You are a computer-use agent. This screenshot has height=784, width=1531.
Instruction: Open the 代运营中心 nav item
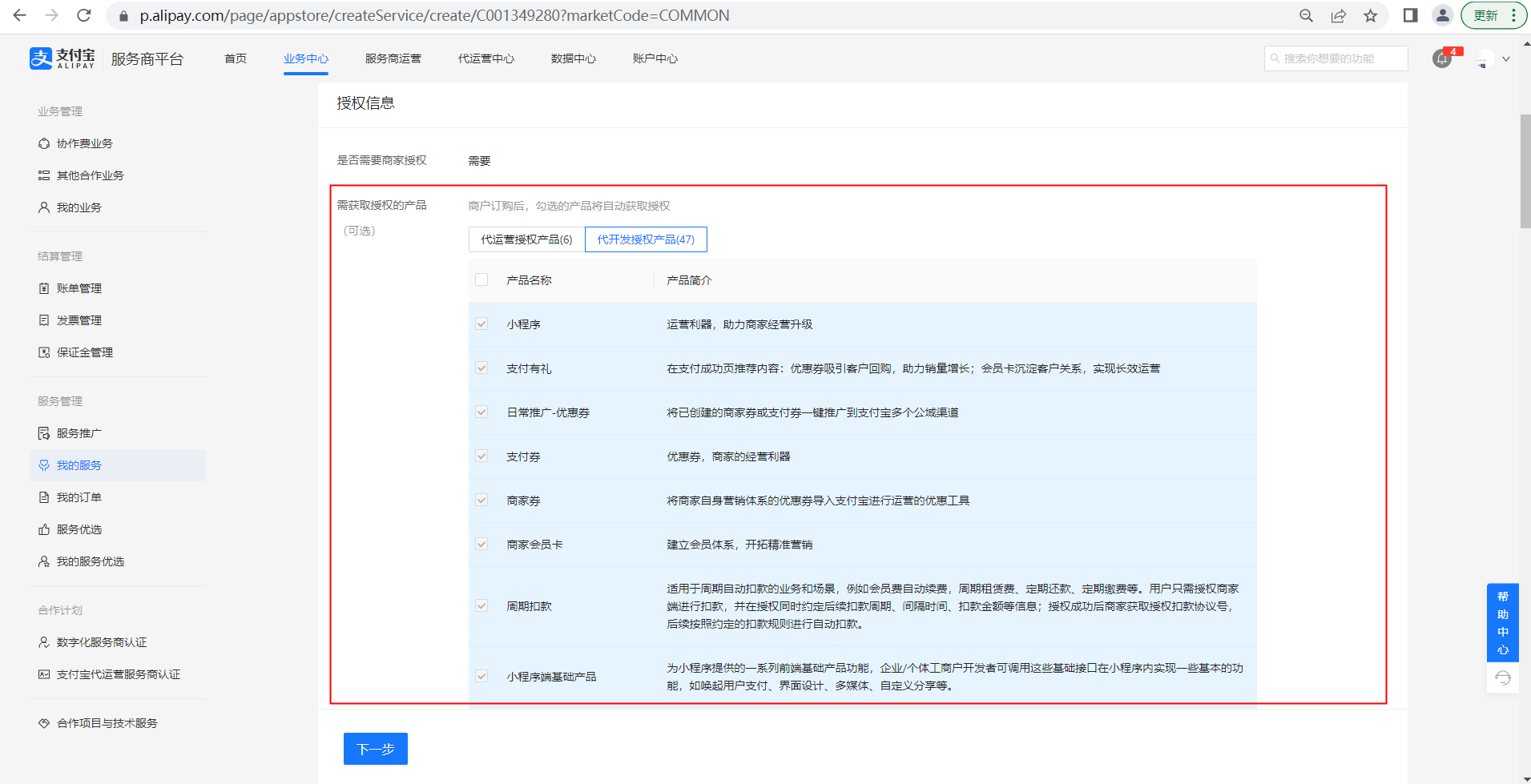point(486,58)
